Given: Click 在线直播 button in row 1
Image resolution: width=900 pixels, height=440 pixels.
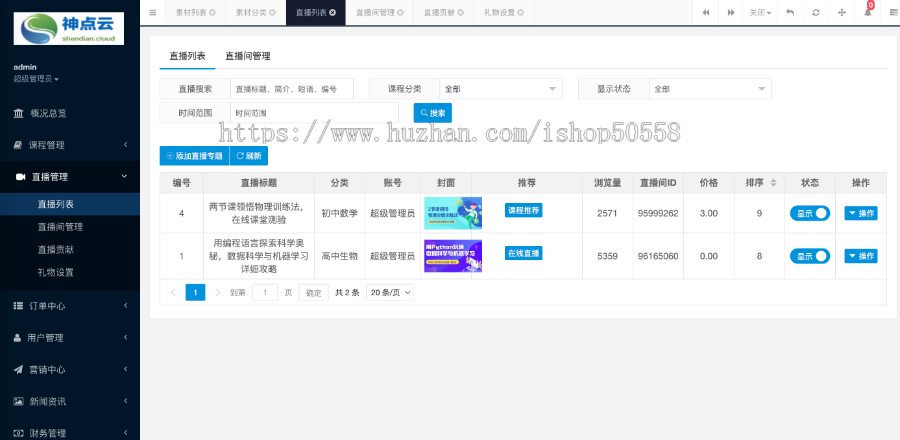Looking at the screenshot, I should click(x=523, y=253).
